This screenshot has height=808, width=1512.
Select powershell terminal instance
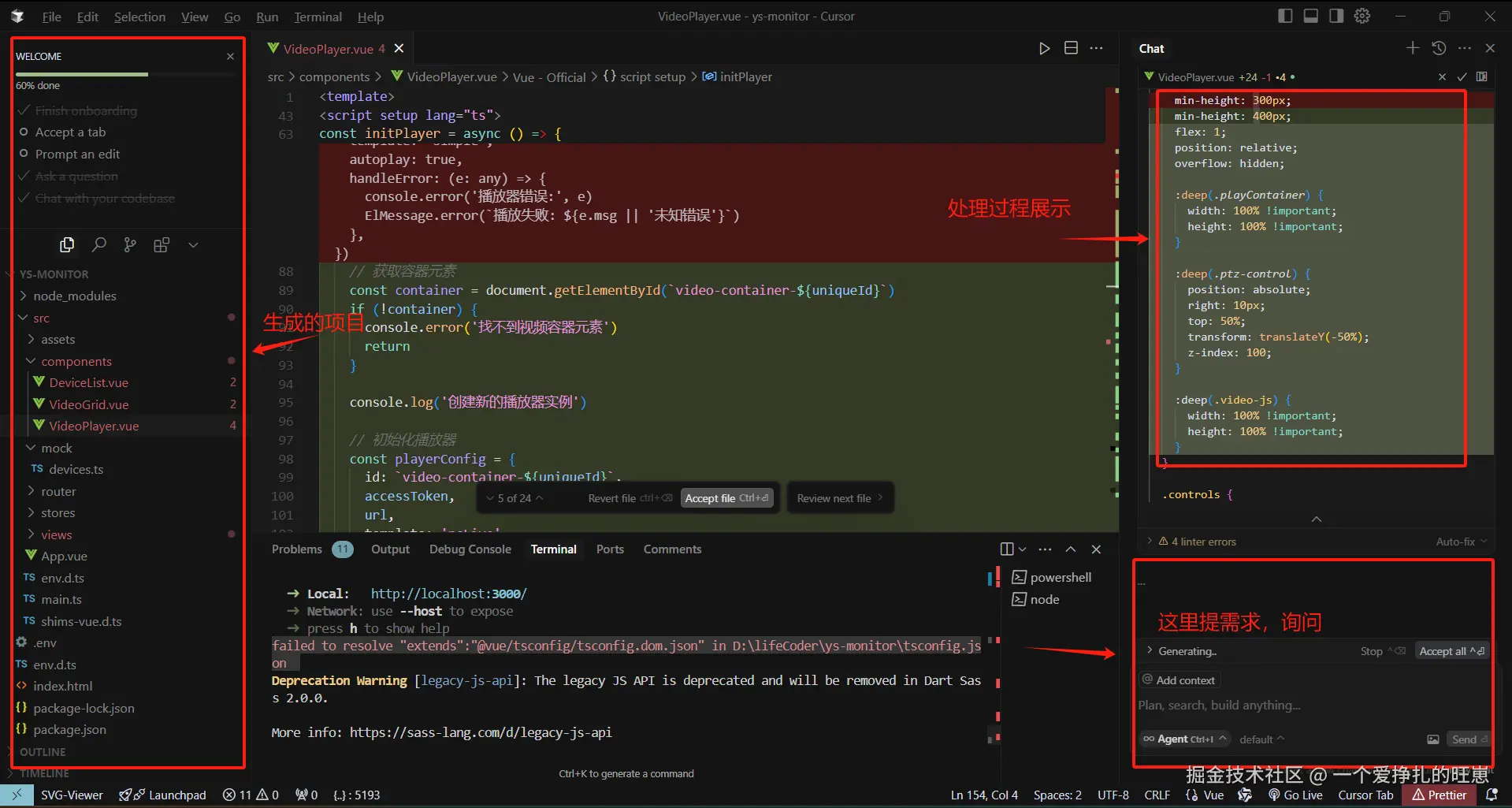(x=1052, y=577)
